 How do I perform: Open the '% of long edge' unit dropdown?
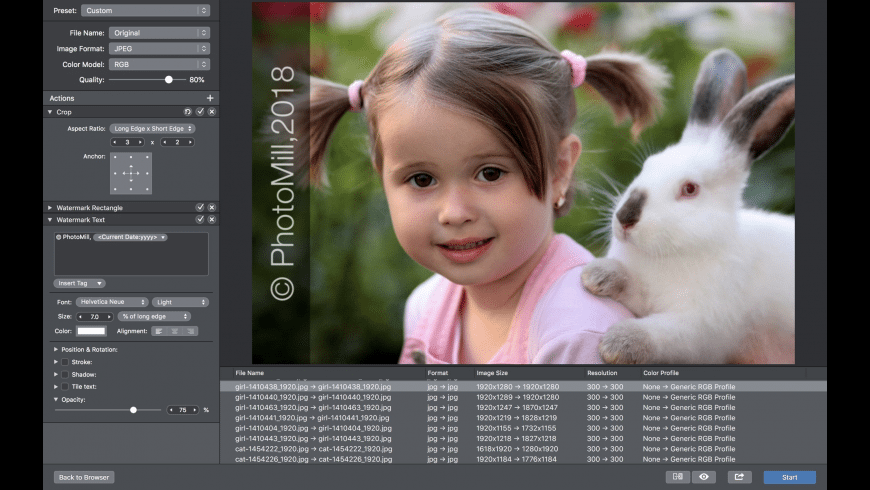[x=154, y=316]
